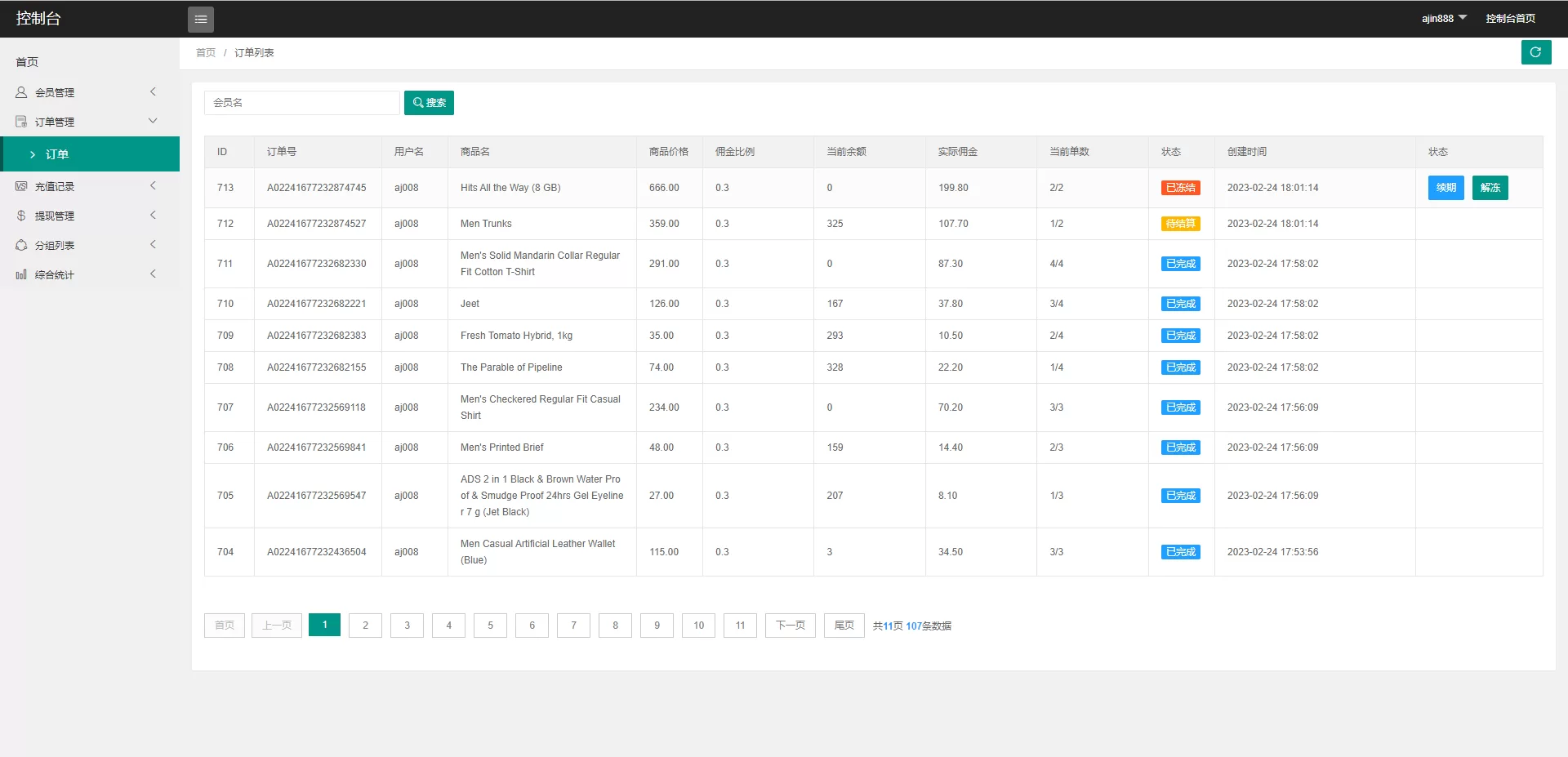
Task: Click the withdrawal management dollar icon
Action: 21,216
